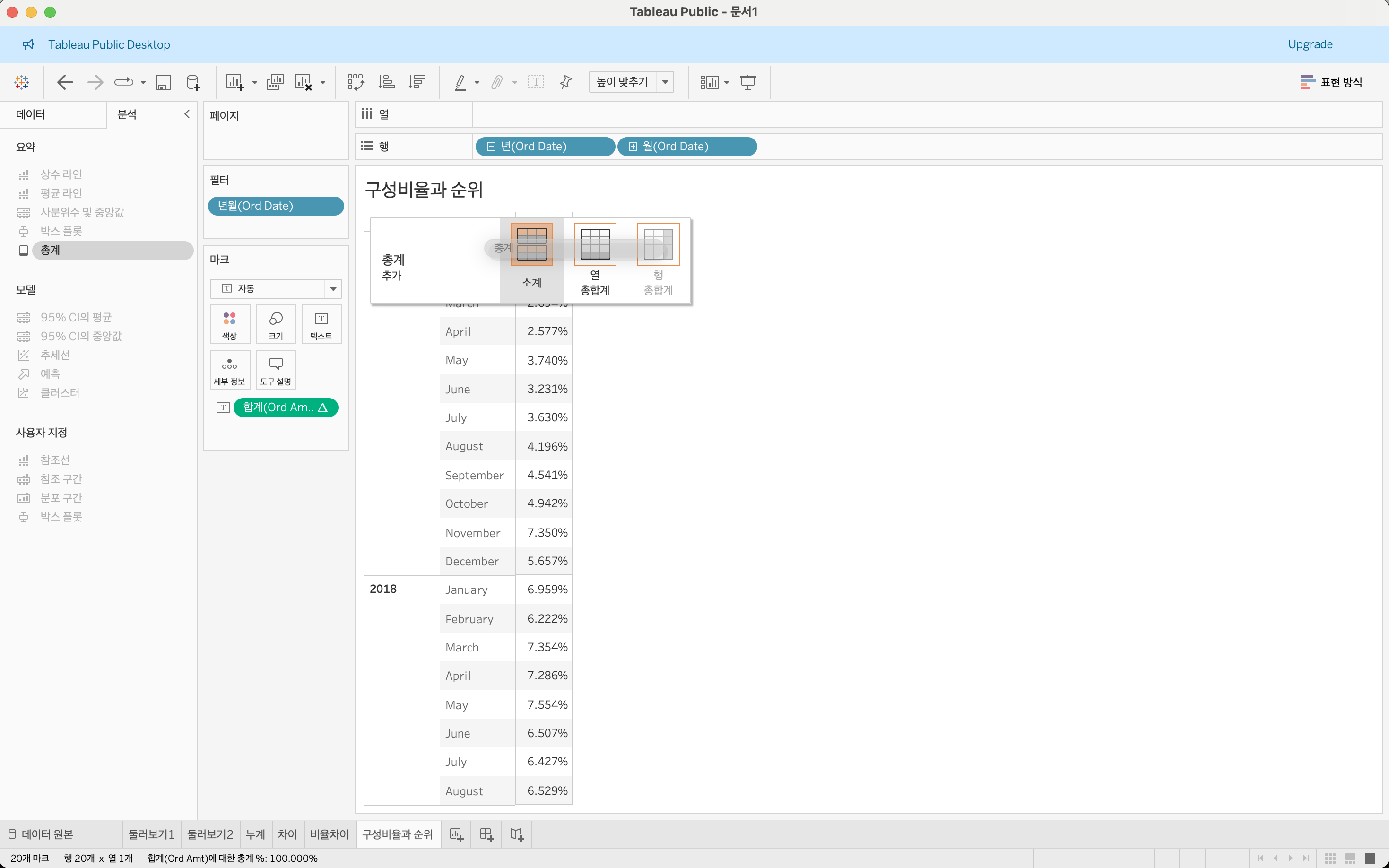Open the 비율차이 sheet tab
Viewport: 1389px width, 868px height.
[329, 834]
